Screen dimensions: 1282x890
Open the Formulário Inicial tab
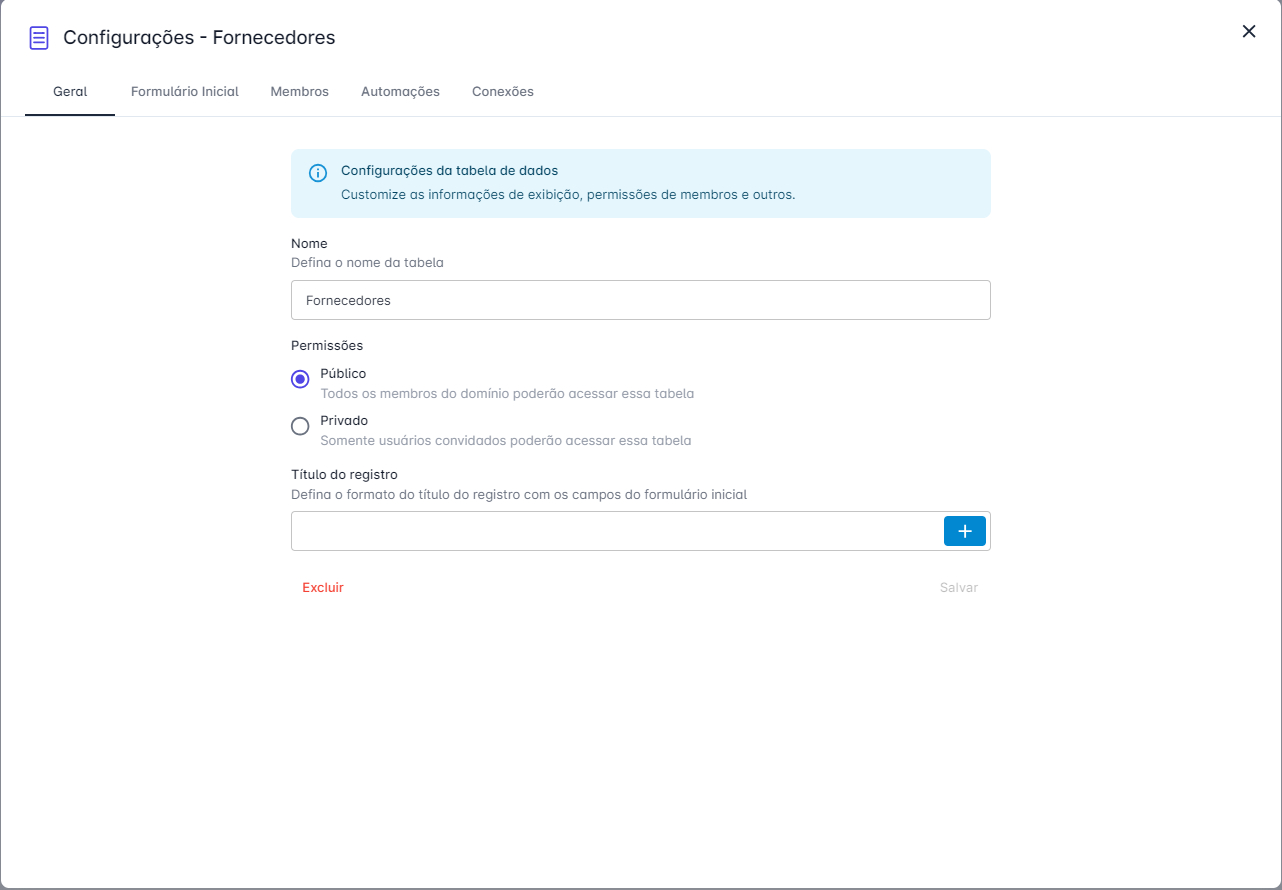[x=185, y=91]
